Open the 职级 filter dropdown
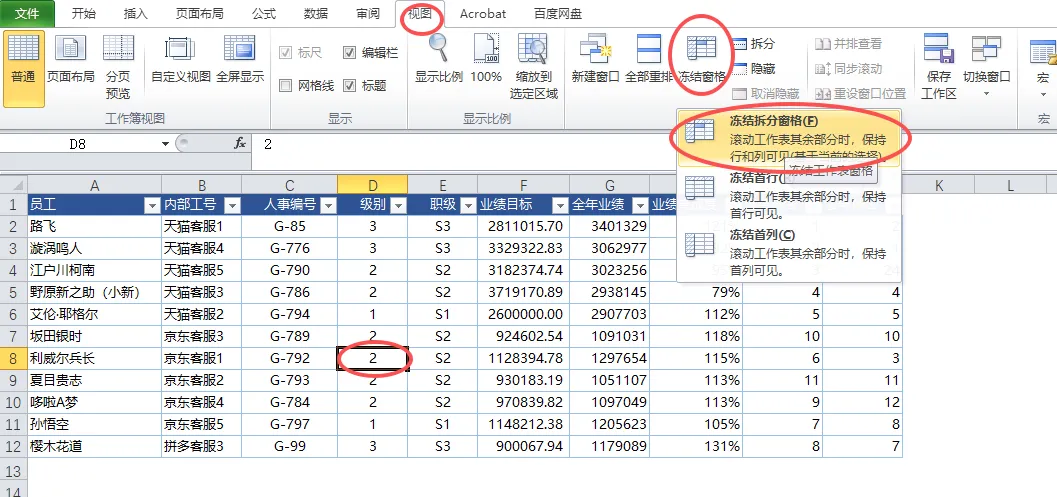1057x497 pixels. [469, 206]
